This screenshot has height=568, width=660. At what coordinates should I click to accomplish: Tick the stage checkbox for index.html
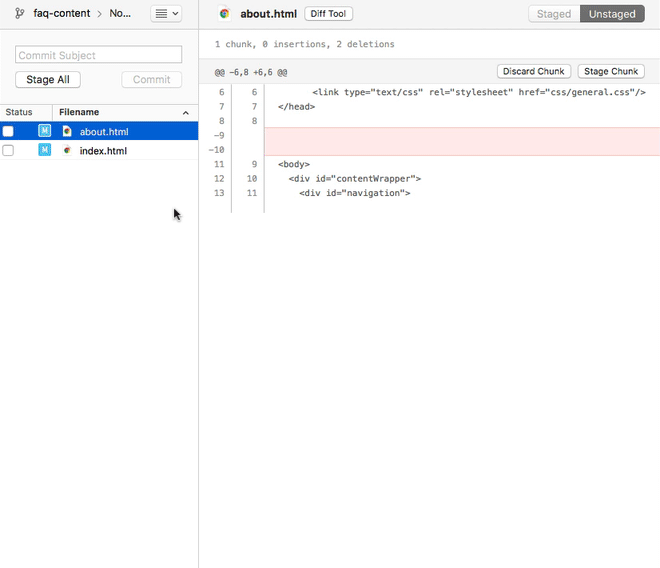click(9, 151)
